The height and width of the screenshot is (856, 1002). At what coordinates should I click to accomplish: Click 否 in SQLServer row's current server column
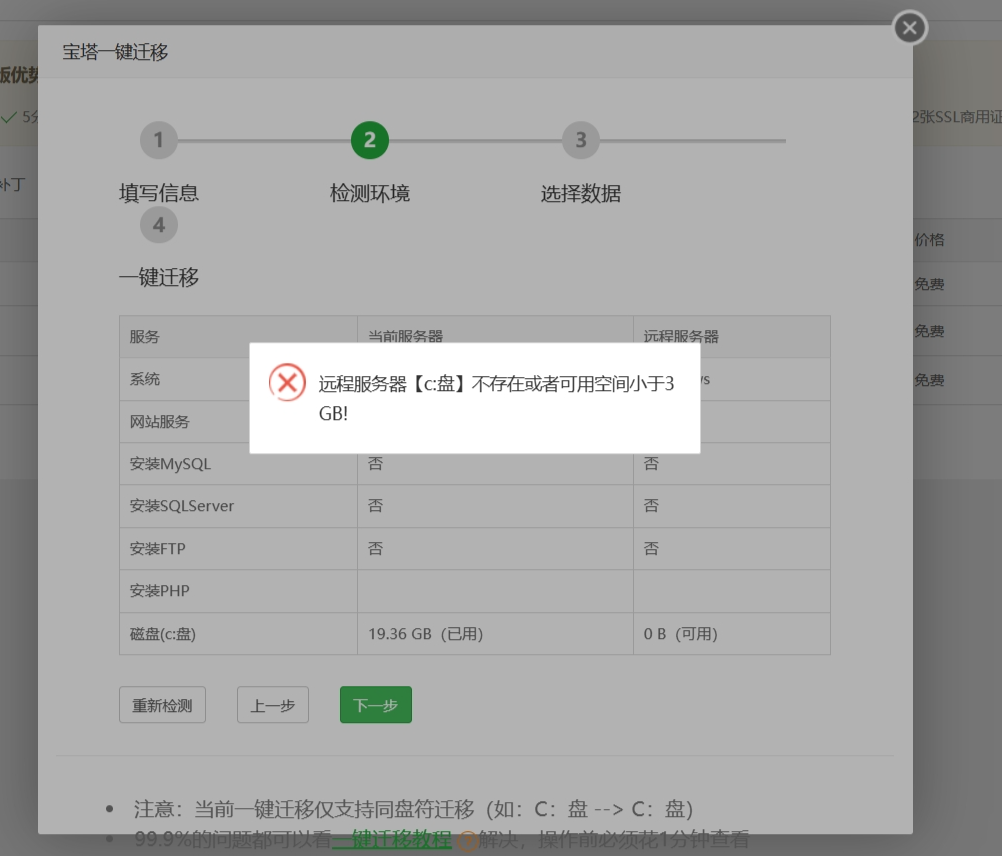375,506
